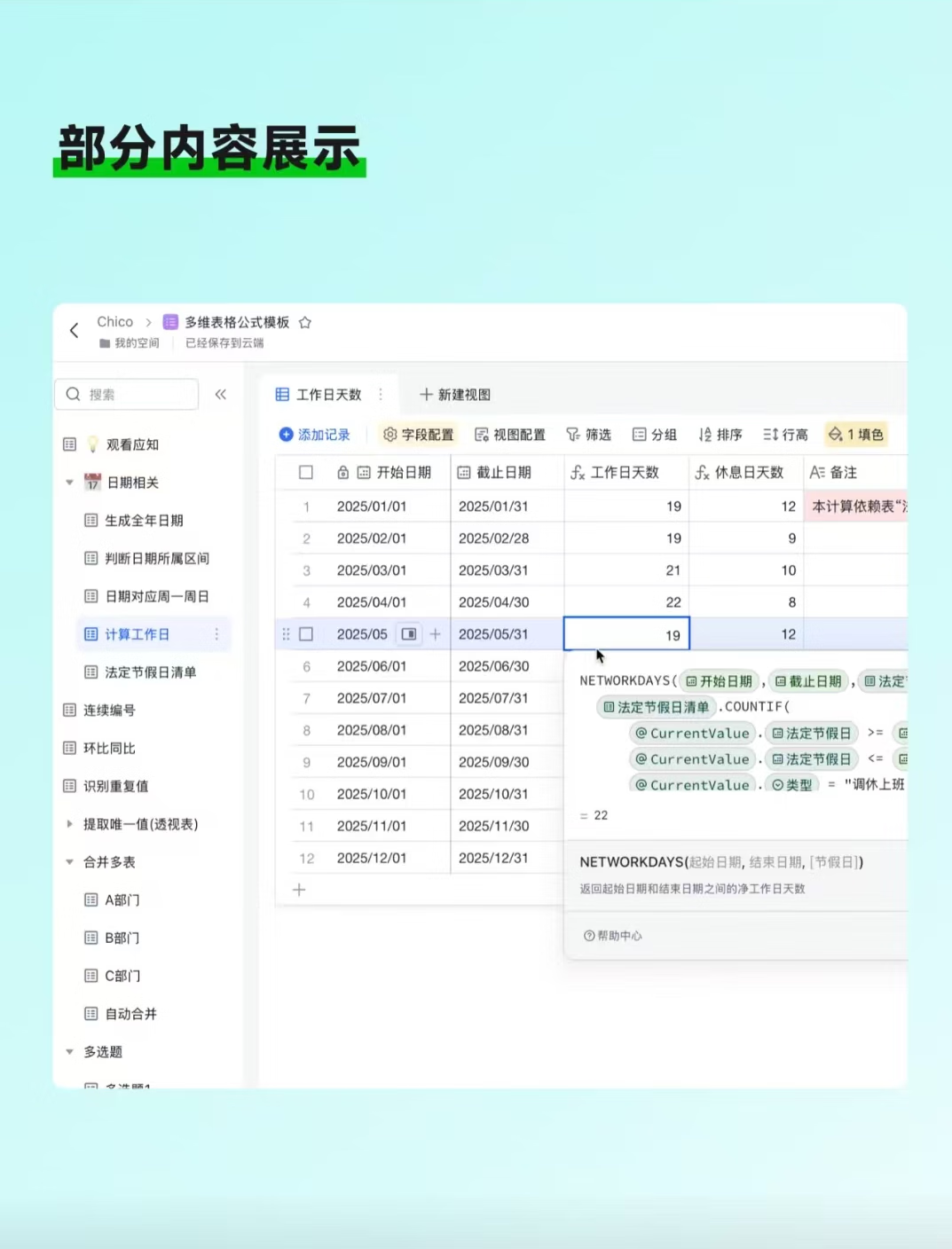Open 视图配置 view settings
Screen dimensions: 952x1249
coord(510,435)
